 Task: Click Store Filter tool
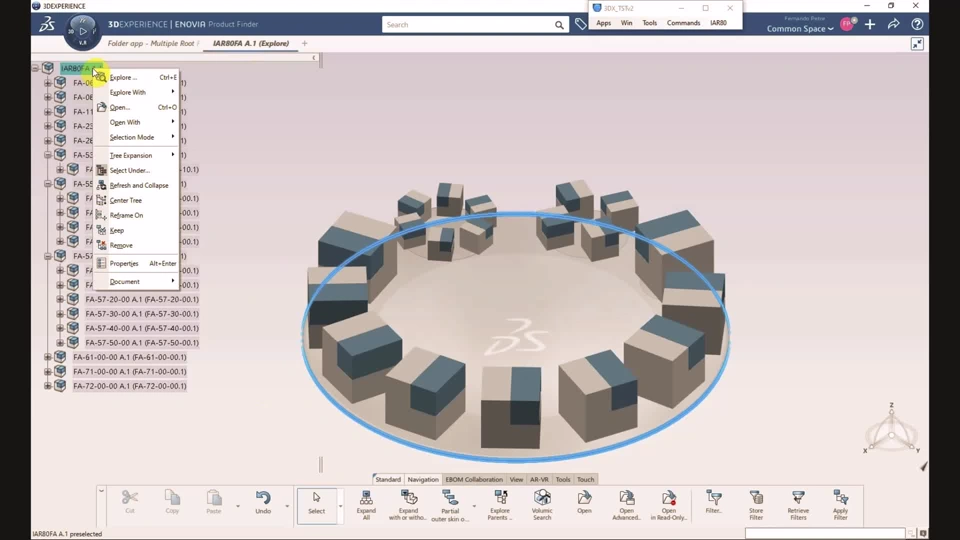point(756,505)
